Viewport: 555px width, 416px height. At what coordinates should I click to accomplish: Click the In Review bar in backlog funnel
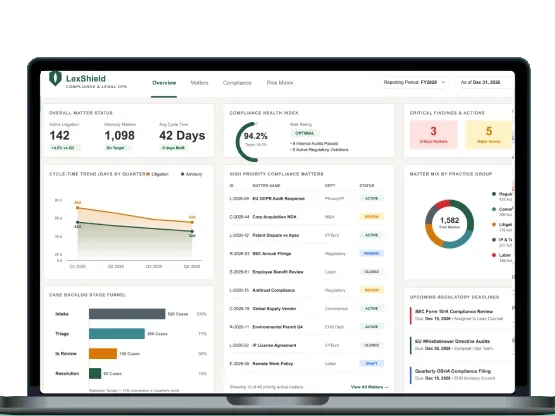[103, 353]
